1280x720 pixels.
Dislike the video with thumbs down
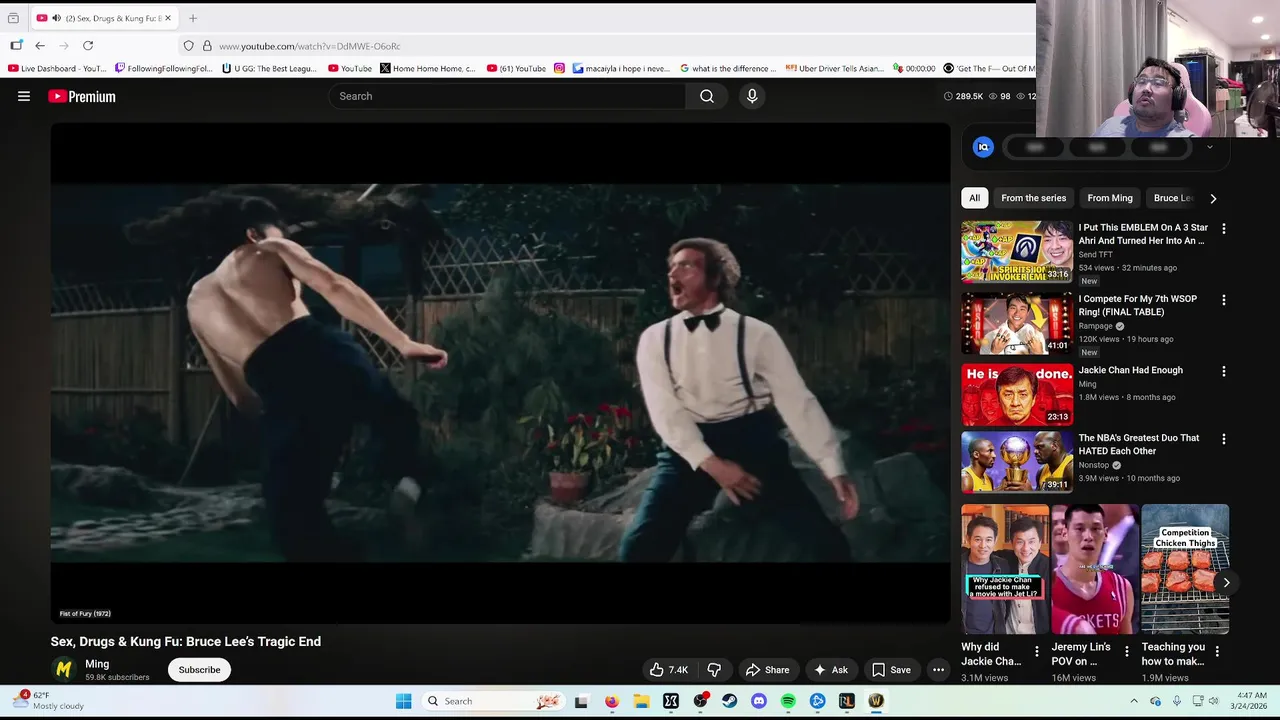click(714, 670)
